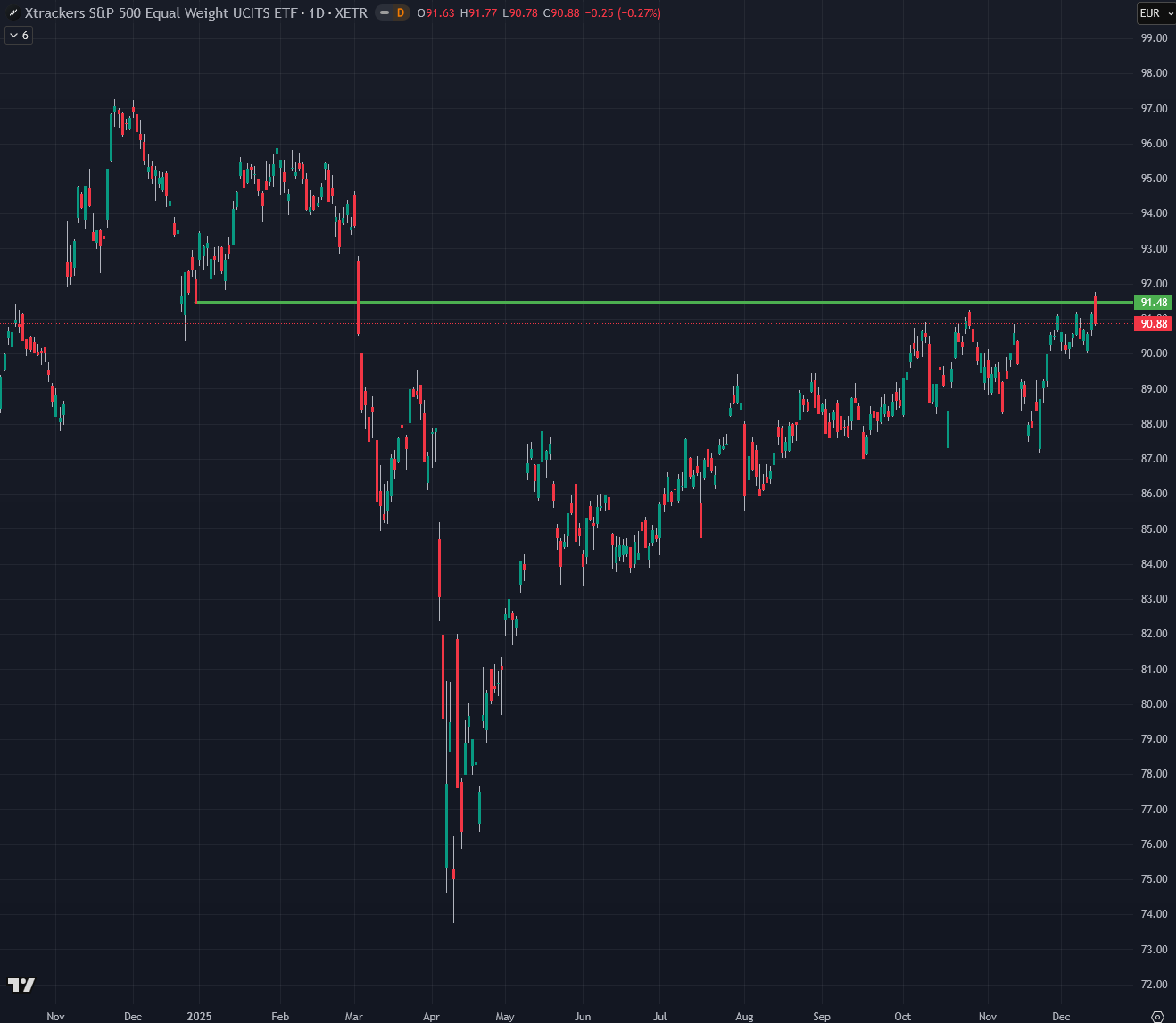1176x1023 pixels.
Task: Open chart settings via hexagon gear icon
Action: pos(1157,1016)
